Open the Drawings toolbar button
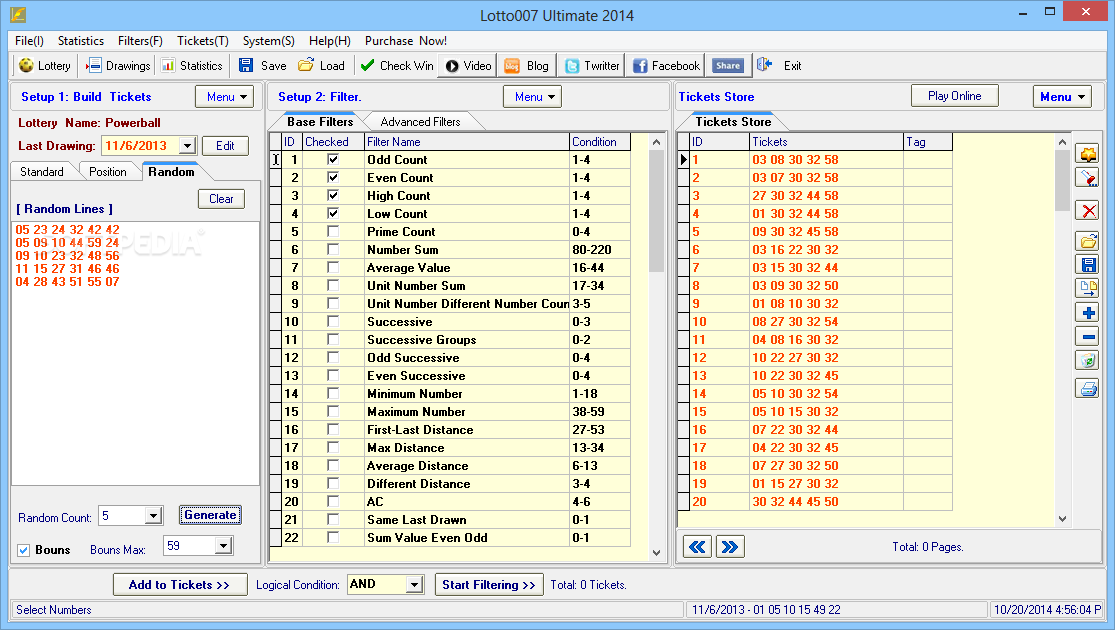The height and width of the screenshot is (630, 1115). pyautogui.click(x=119, y=65)
